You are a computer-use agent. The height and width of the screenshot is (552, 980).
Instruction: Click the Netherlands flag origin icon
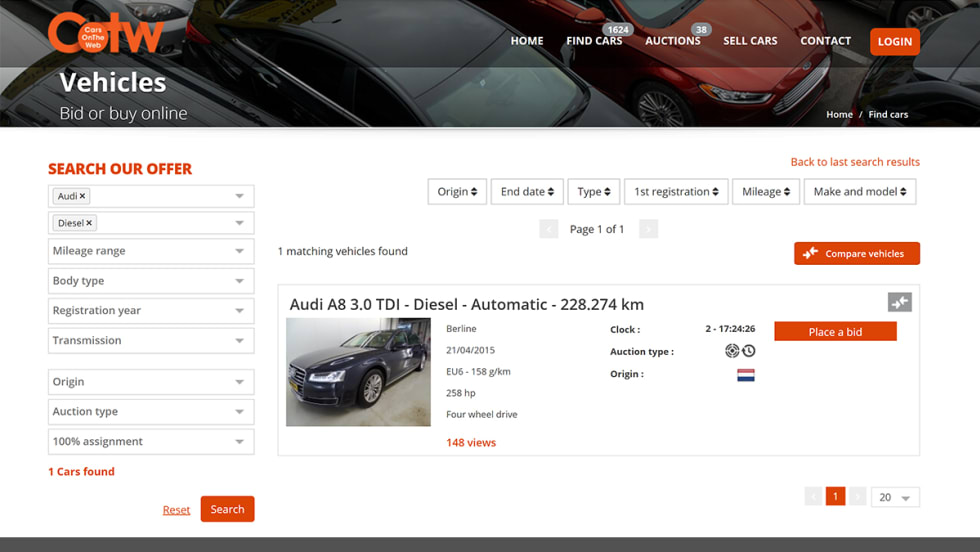745,375
